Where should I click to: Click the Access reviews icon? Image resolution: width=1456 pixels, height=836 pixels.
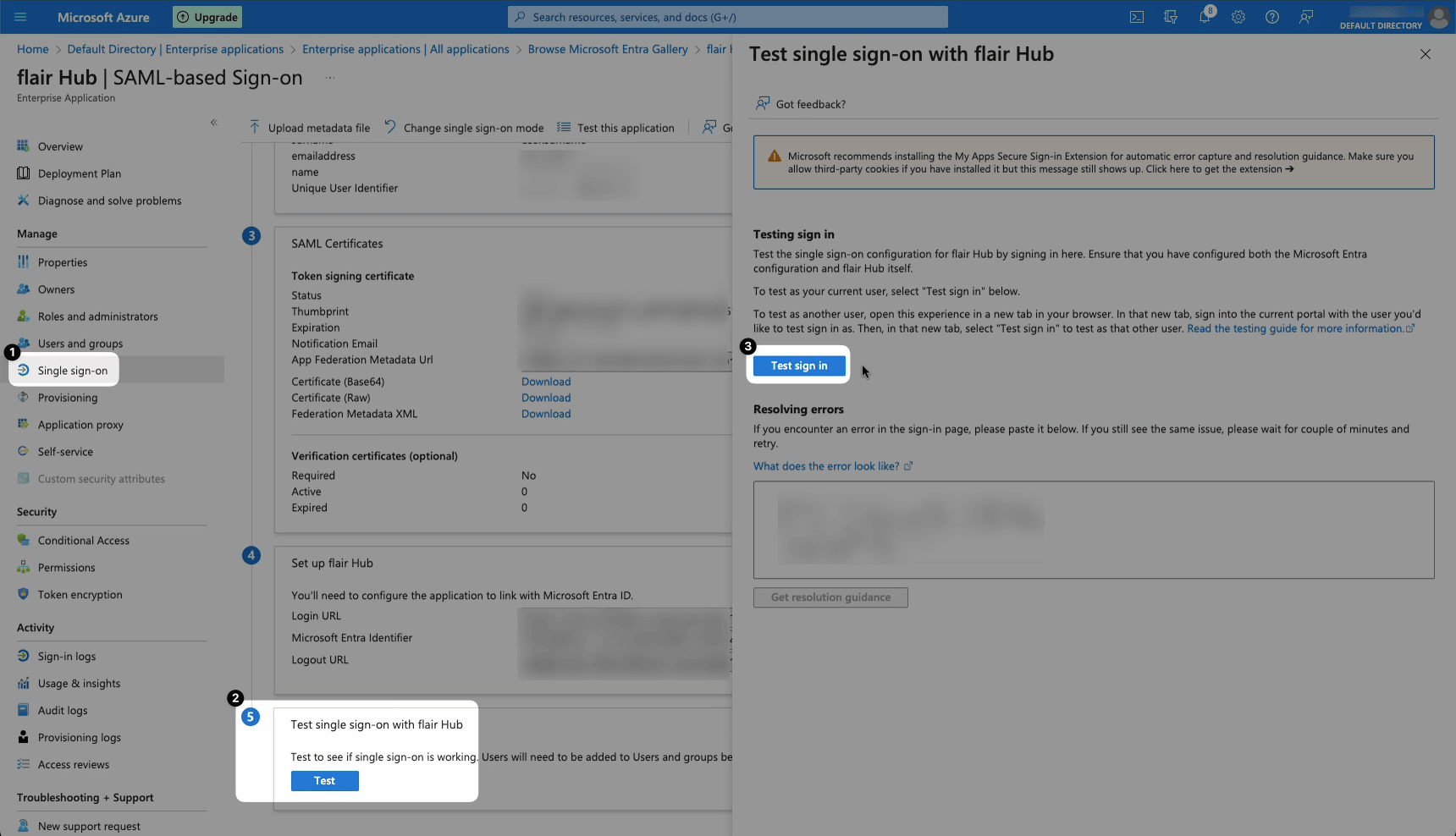24,765
